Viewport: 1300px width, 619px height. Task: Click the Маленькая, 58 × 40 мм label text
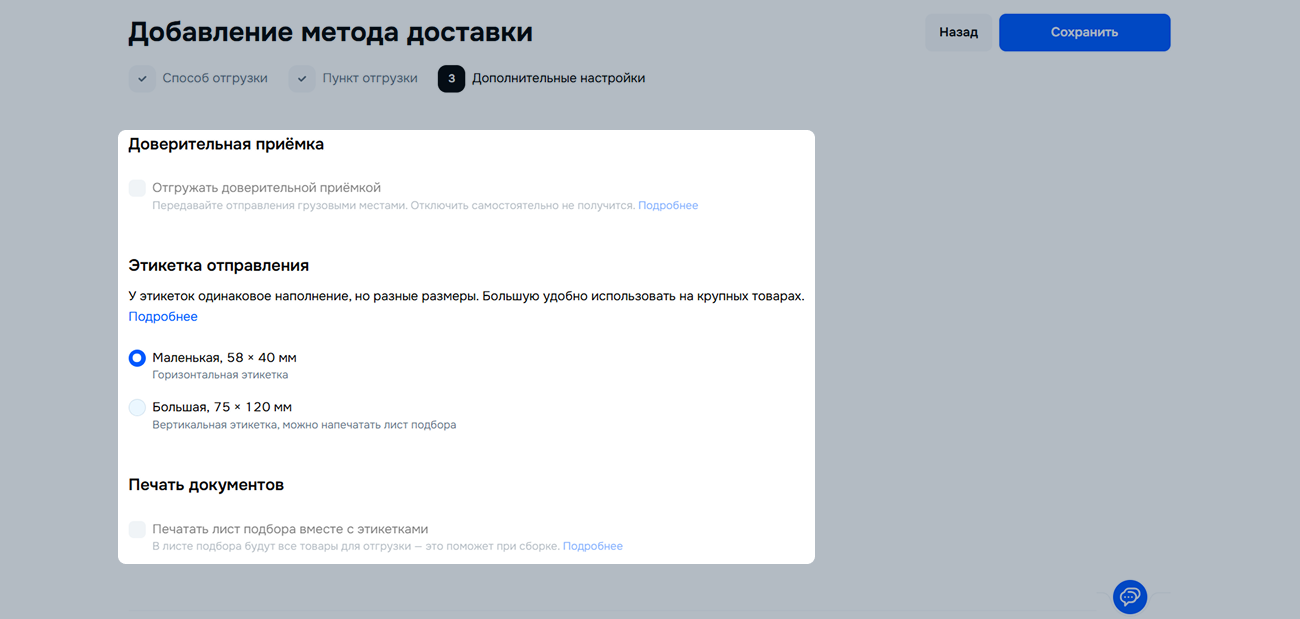point(224,358)
